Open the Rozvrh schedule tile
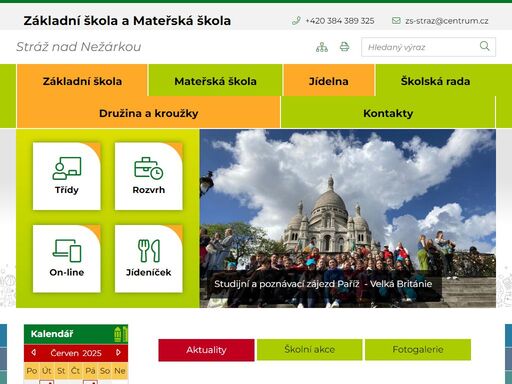 click(x=149, y=176)
